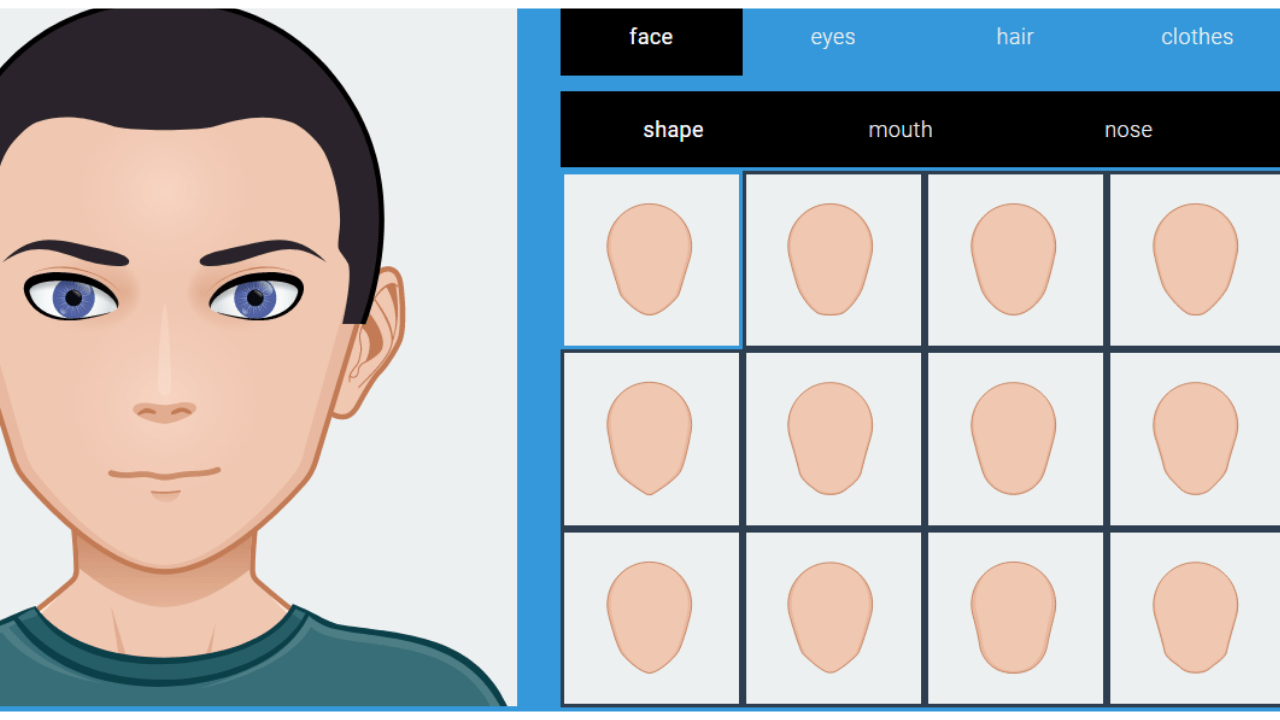The height and width of the screenshot is (720, 1280).
Task: Select the face tab
Action: [651, 38]
